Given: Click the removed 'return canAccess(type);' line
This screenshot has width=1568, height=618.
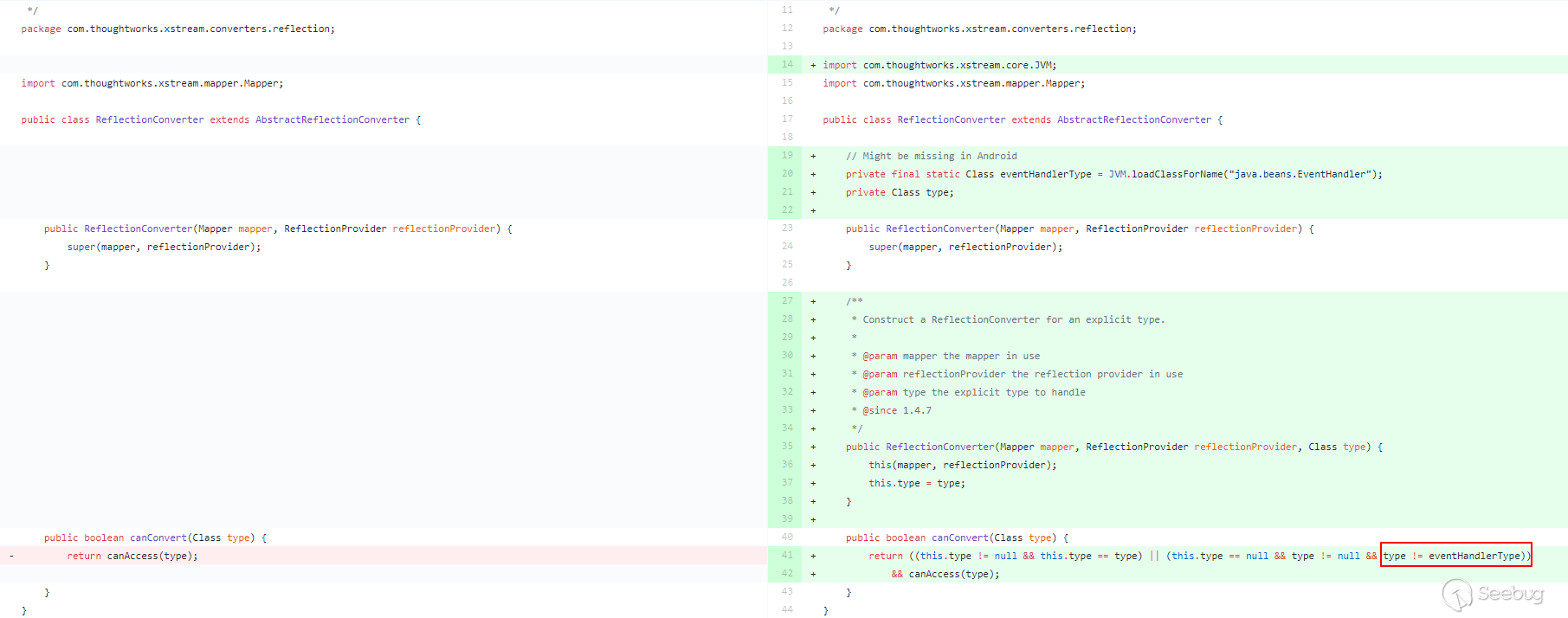Looking at the screenshot, I should click(x=132, y=556).
